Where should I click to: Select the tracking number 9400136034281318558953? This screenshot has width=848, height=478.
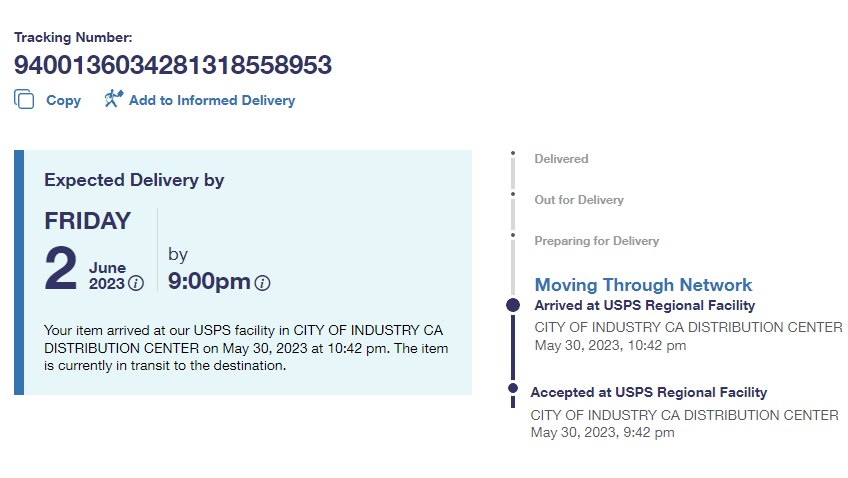coord(173,65)
